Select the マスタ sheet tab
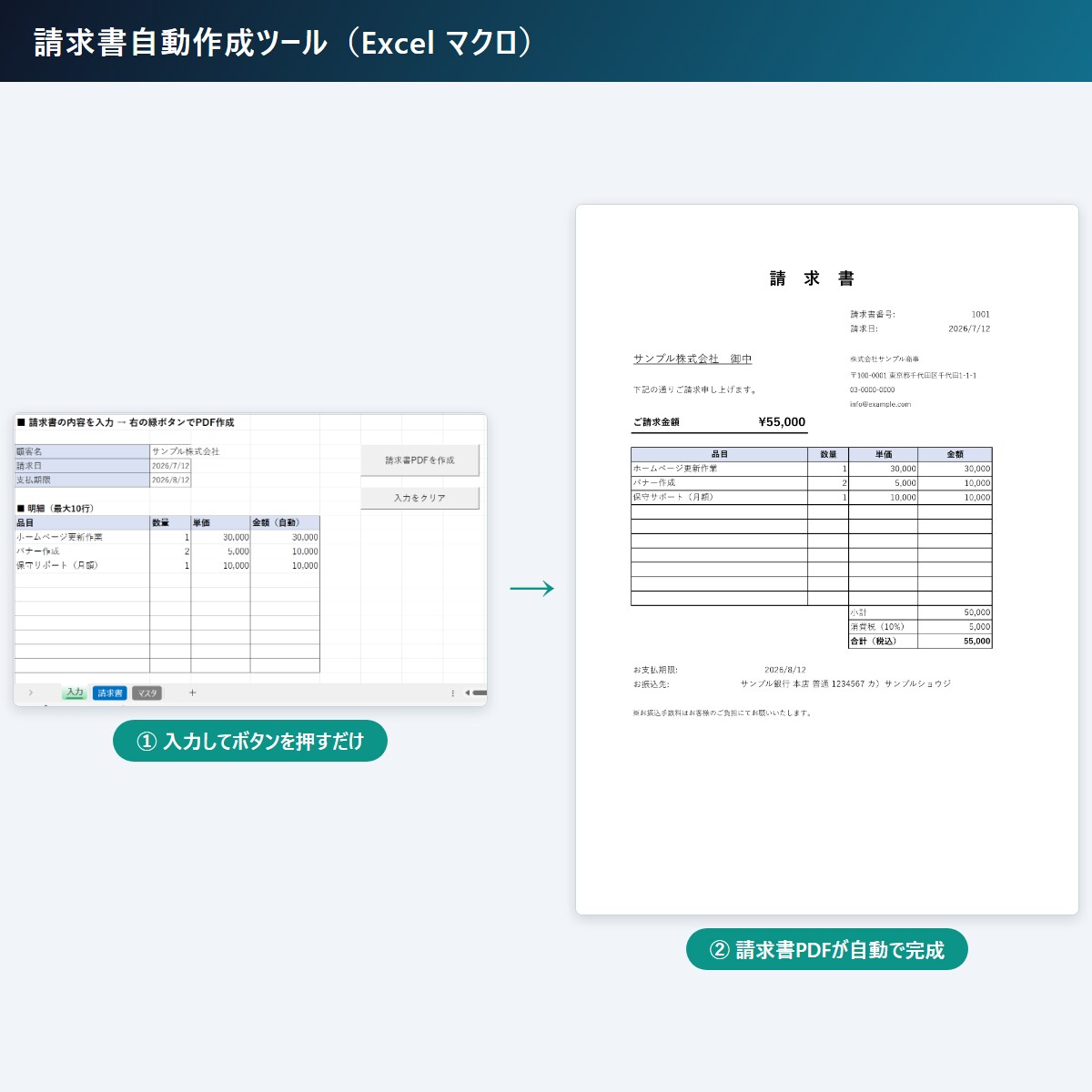 pyautogui.click(x=147, y=693)
